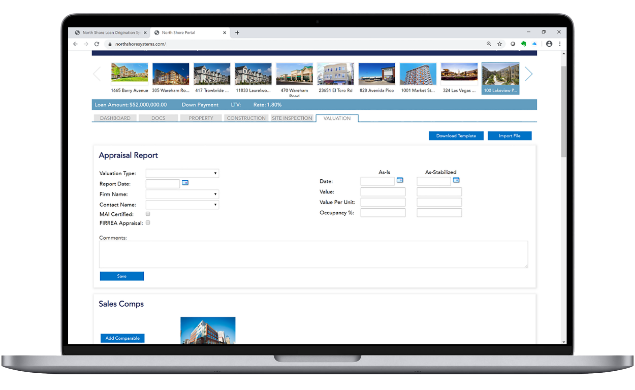Show next properties with the right carousel arrow
The image size is (635, 390).
528,74
